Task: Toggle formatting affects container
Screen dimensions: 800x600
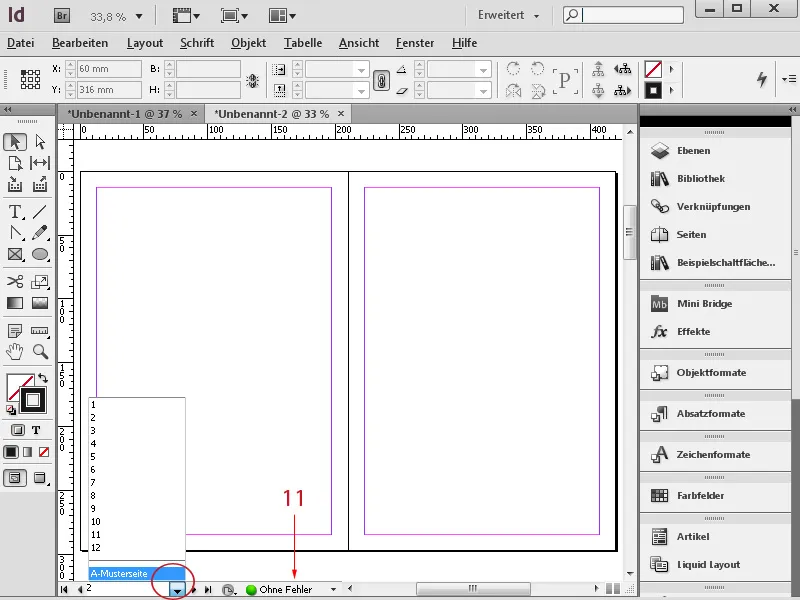Action: point(18,430)
